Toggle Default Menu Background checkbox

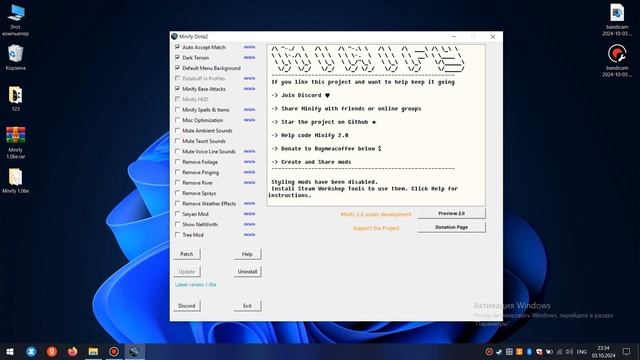[178, 68]
